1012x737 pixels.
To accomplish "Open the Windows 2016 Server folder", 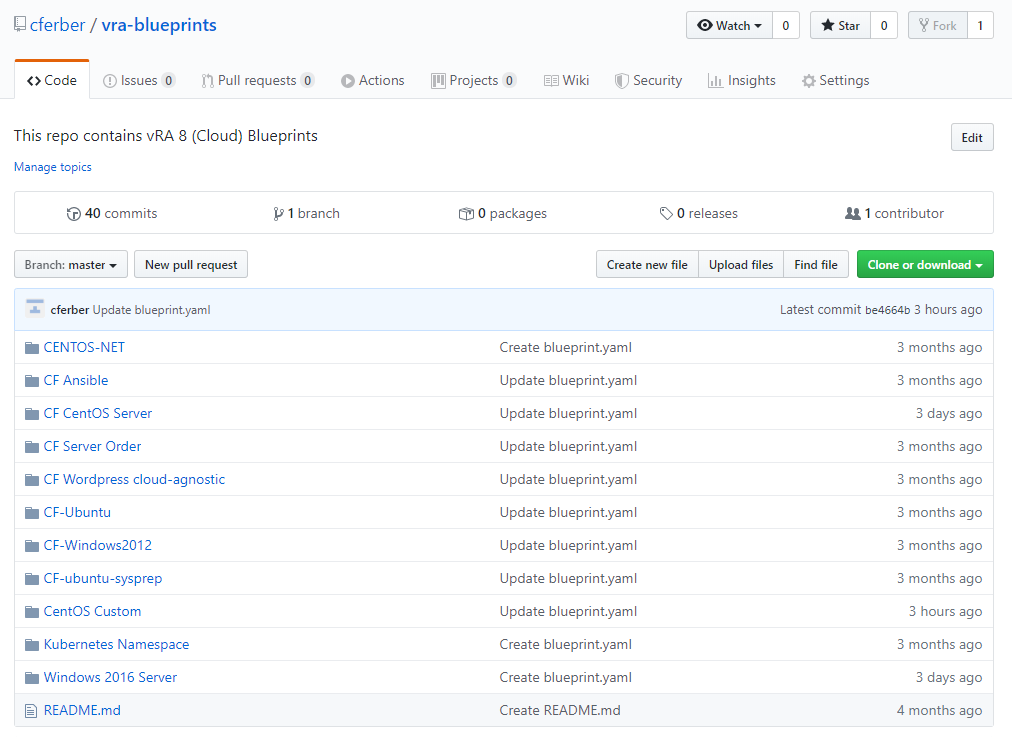I will click(110, 678).
